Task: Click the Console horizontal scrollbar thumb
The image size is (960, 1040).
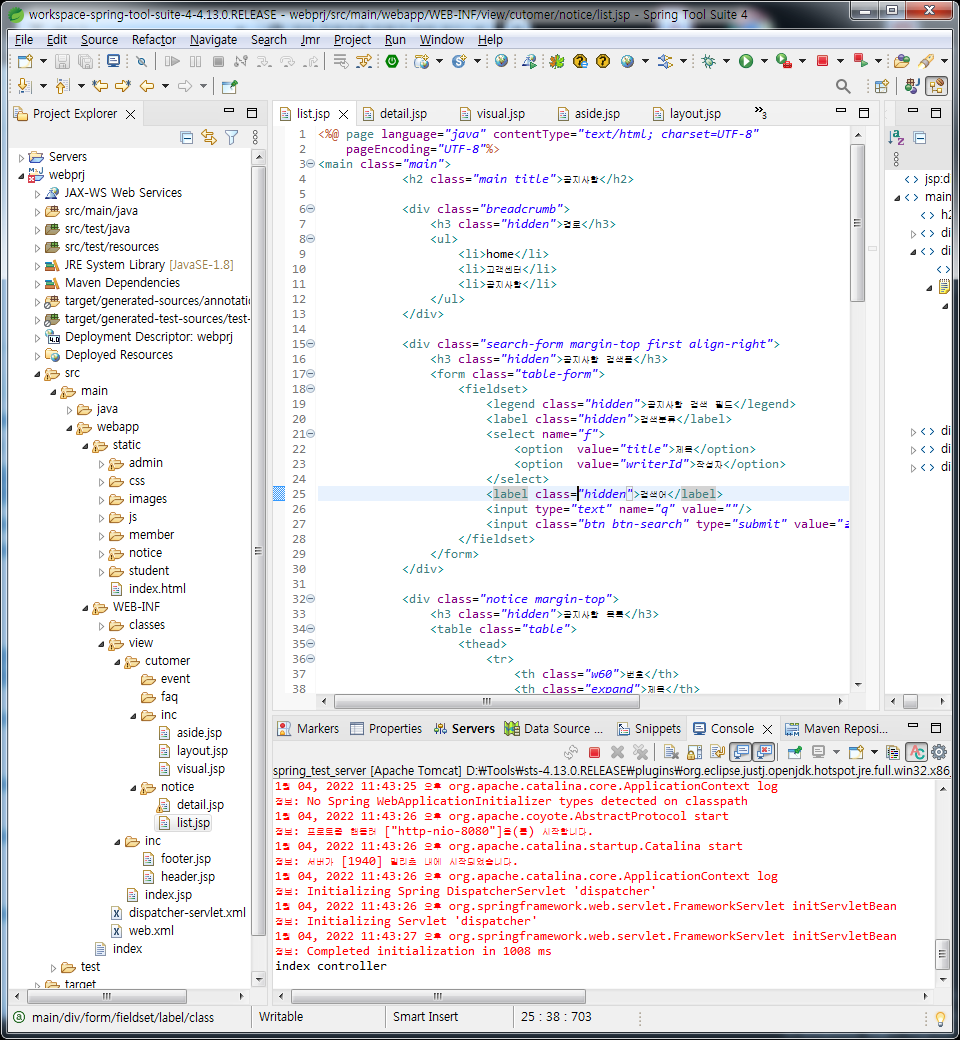Action: 437,996
